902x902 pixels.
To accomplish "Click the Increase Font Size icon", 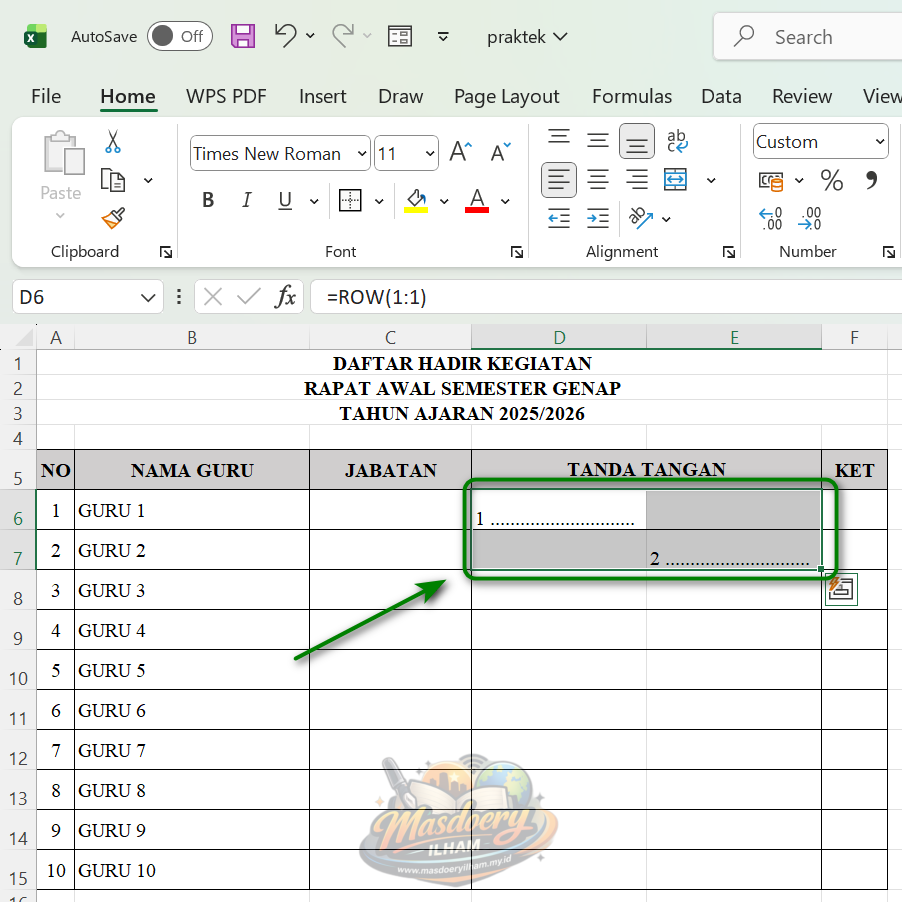I will [460, 153].
